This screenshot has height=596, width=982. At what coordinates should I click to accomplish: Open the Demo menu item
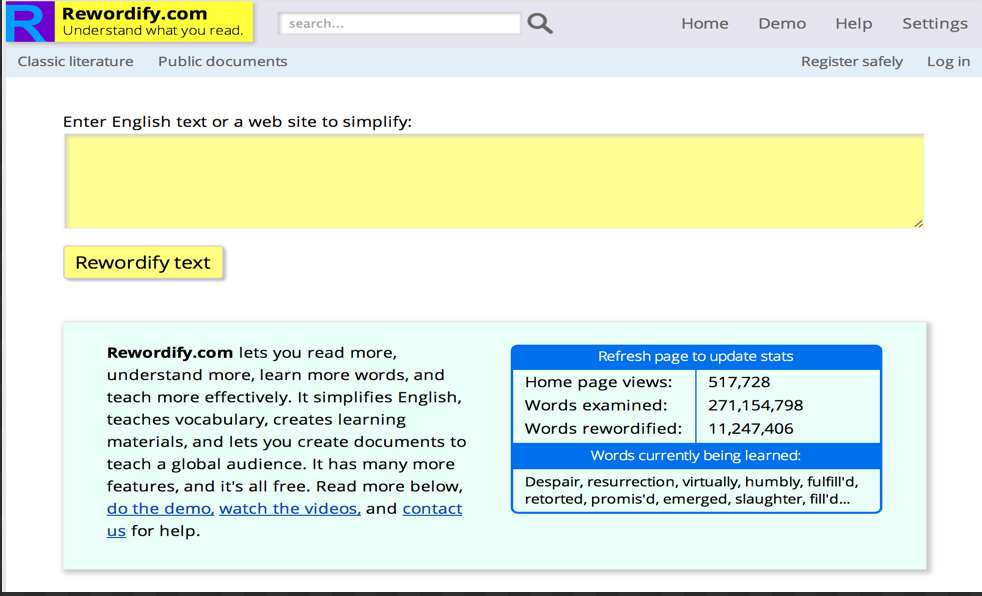point(782,24)
